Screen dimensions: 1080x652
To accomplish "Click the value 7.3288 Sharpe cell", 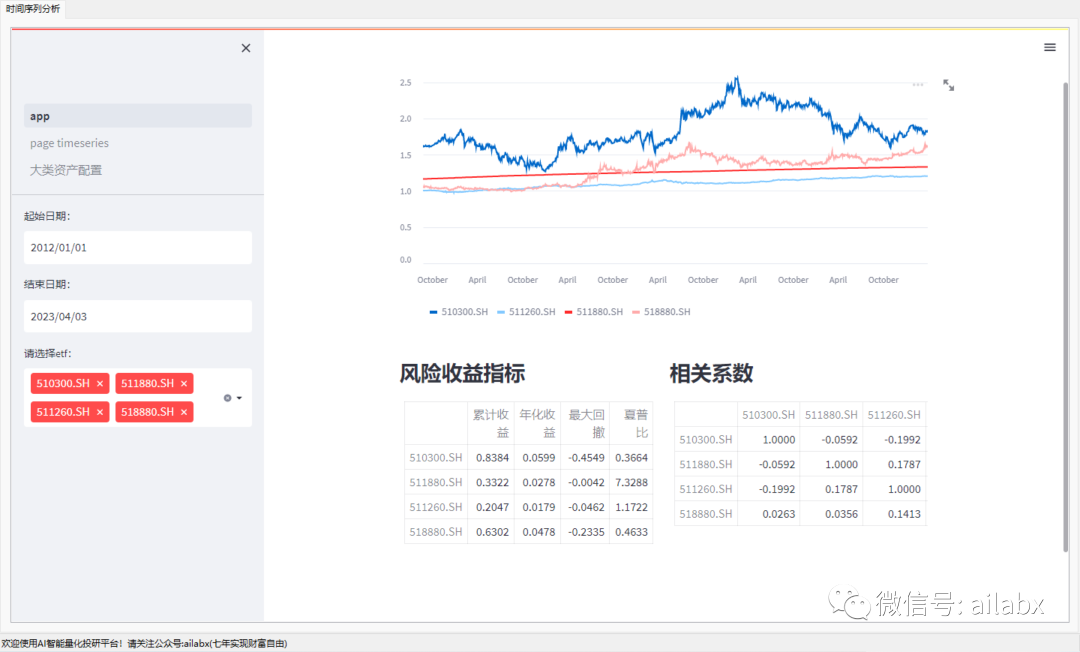I will (x=632, y=482).
